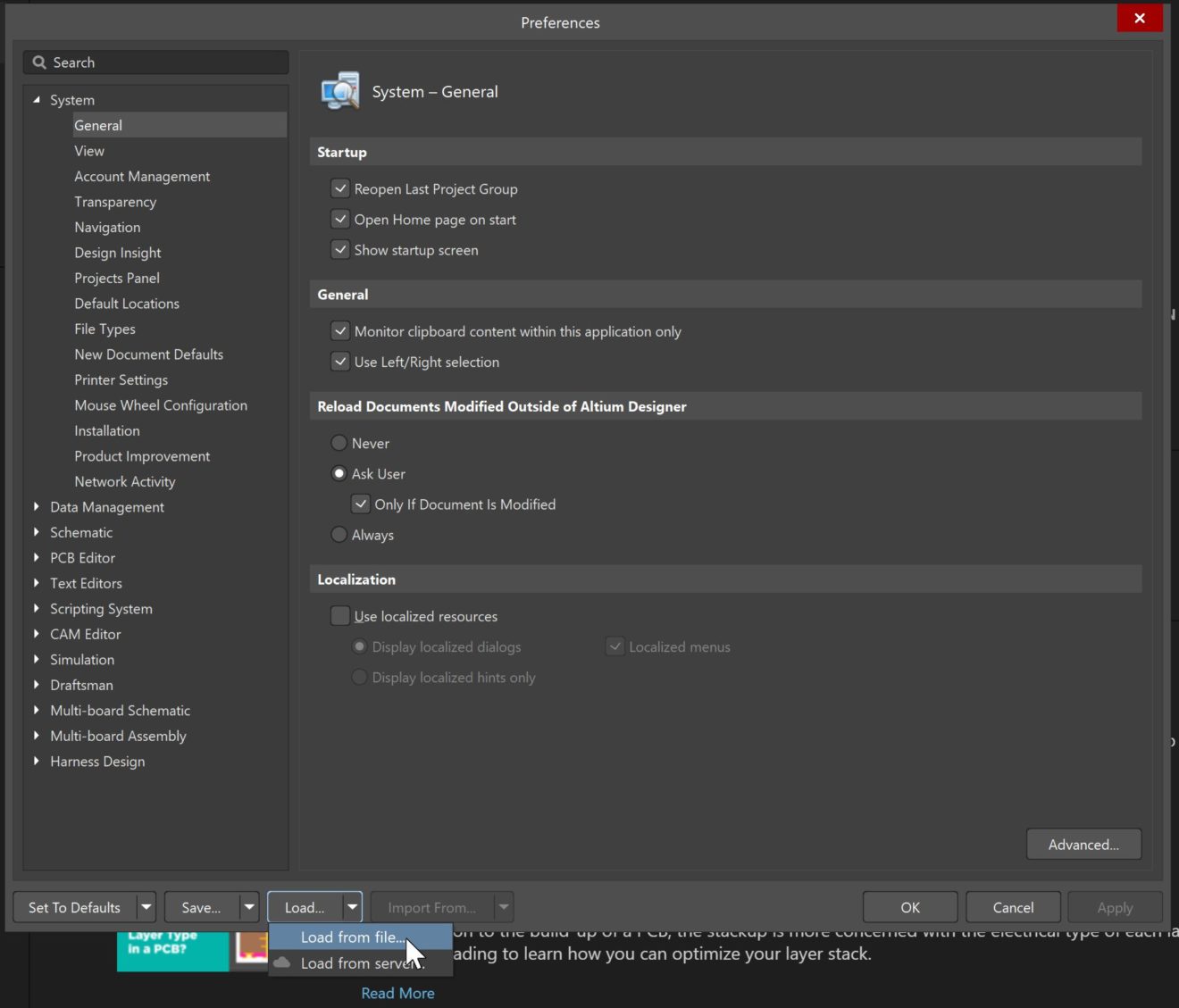This screenshot has width=1179, height=1008.
Task: Click the System – General page icon
Action: [339, 90]
